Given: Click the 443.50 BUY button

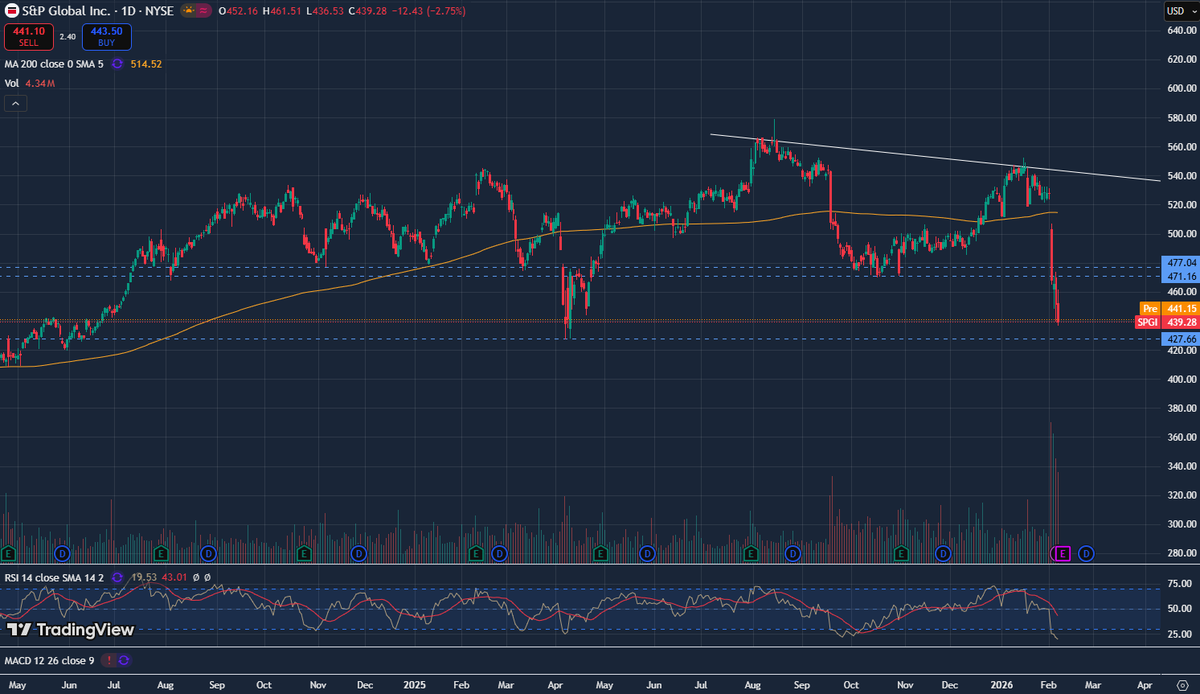Looking at the screenshot, I should tap(108, 37).
